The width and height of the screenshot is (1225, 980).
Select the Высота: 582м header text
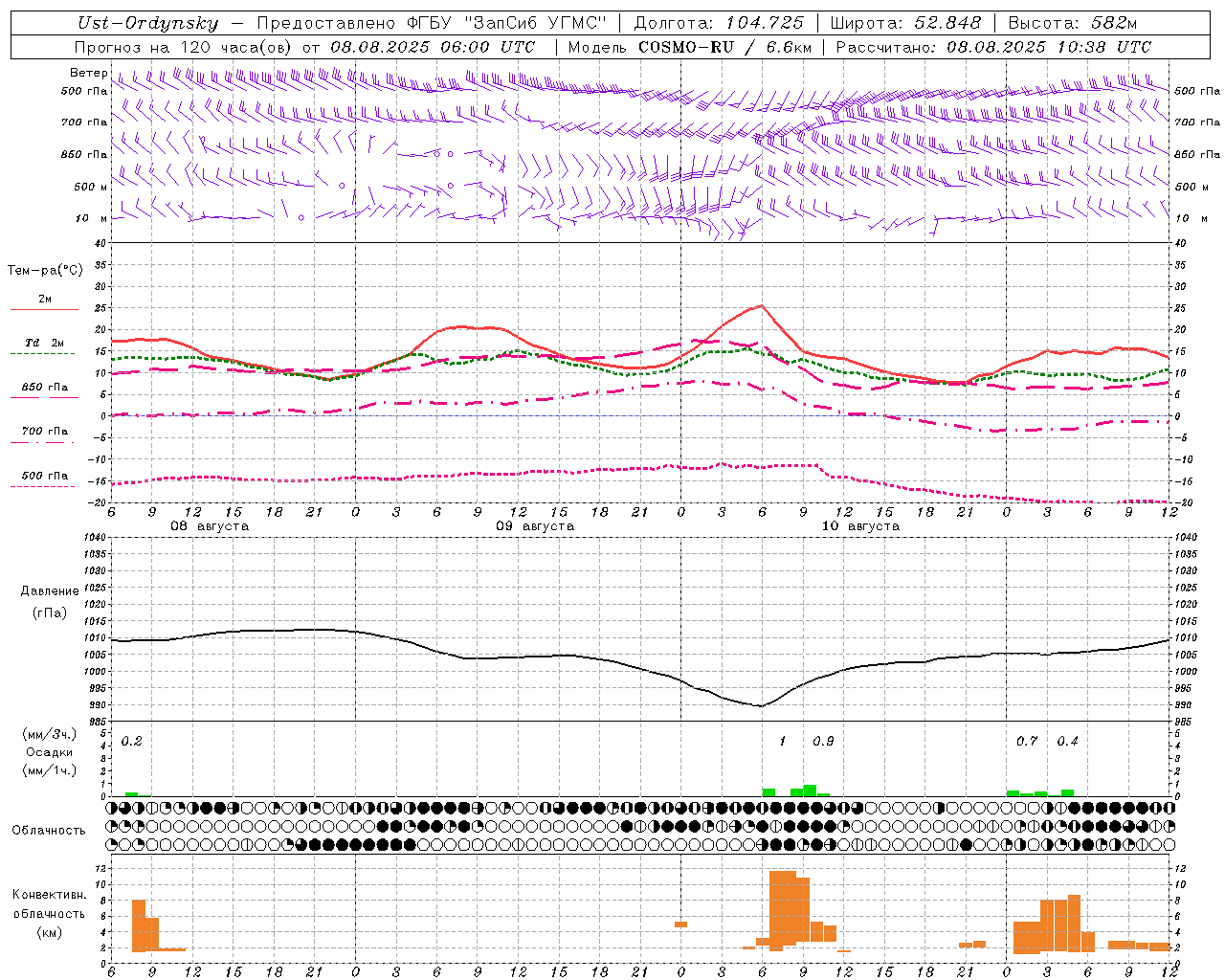[x=1073, y=24]
